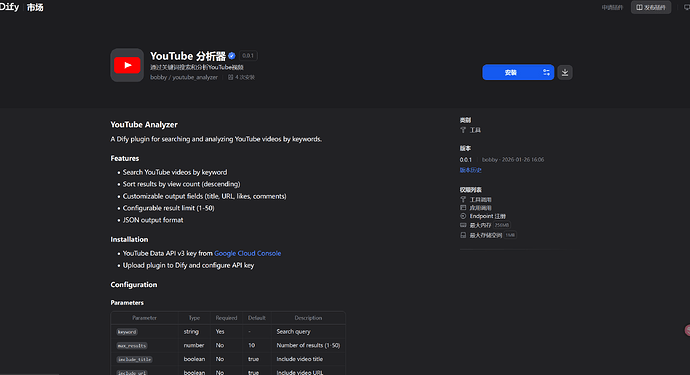Viewport: 690px width, 375px height.
Task: Click the 最大内存 memory icon
Action: click(463, 225)
